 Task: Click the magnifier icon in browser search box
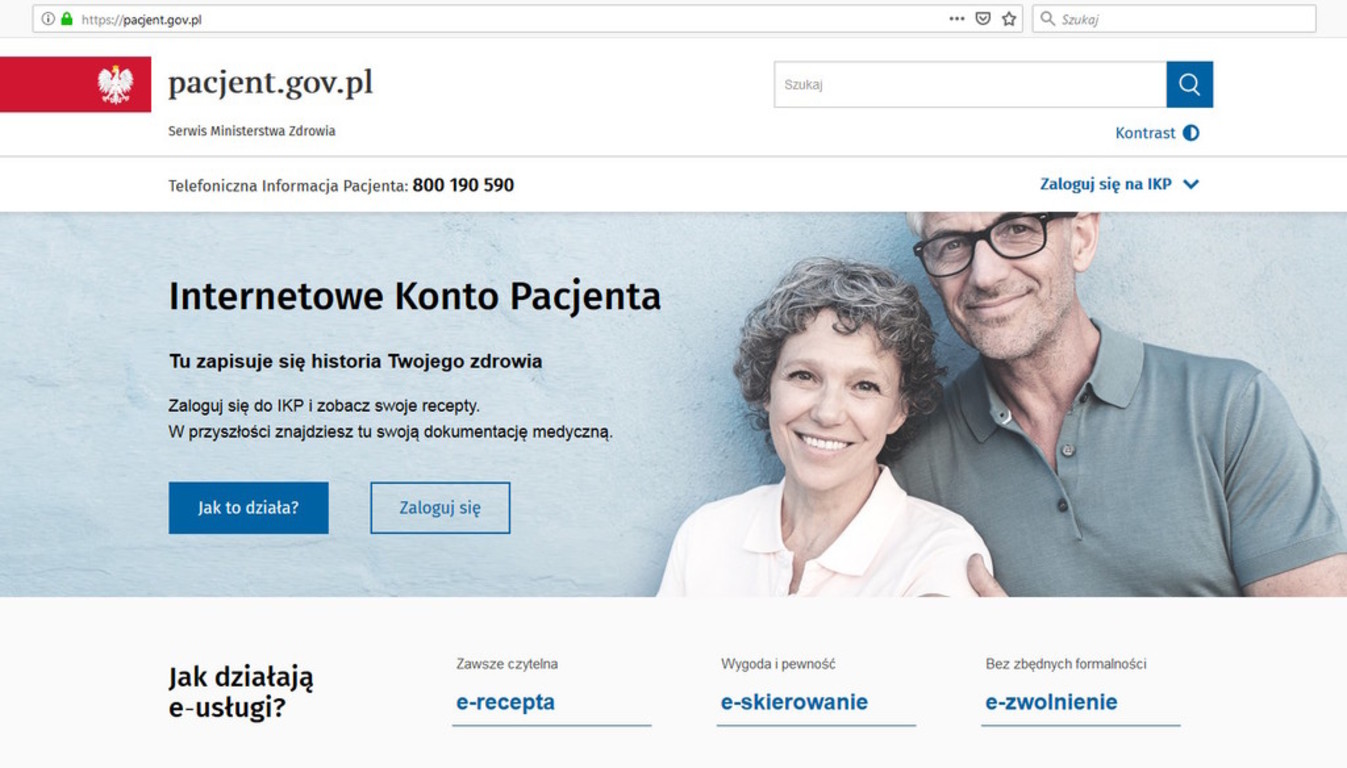pyautogui.click(x=1047, y=19)
